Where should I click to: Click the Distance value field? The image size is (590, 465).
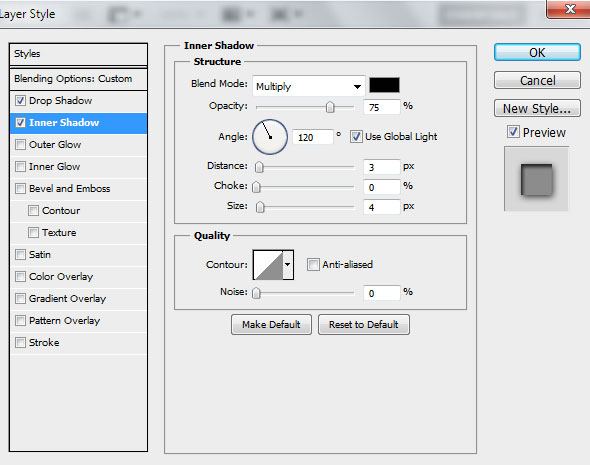[x=381, y=167]
